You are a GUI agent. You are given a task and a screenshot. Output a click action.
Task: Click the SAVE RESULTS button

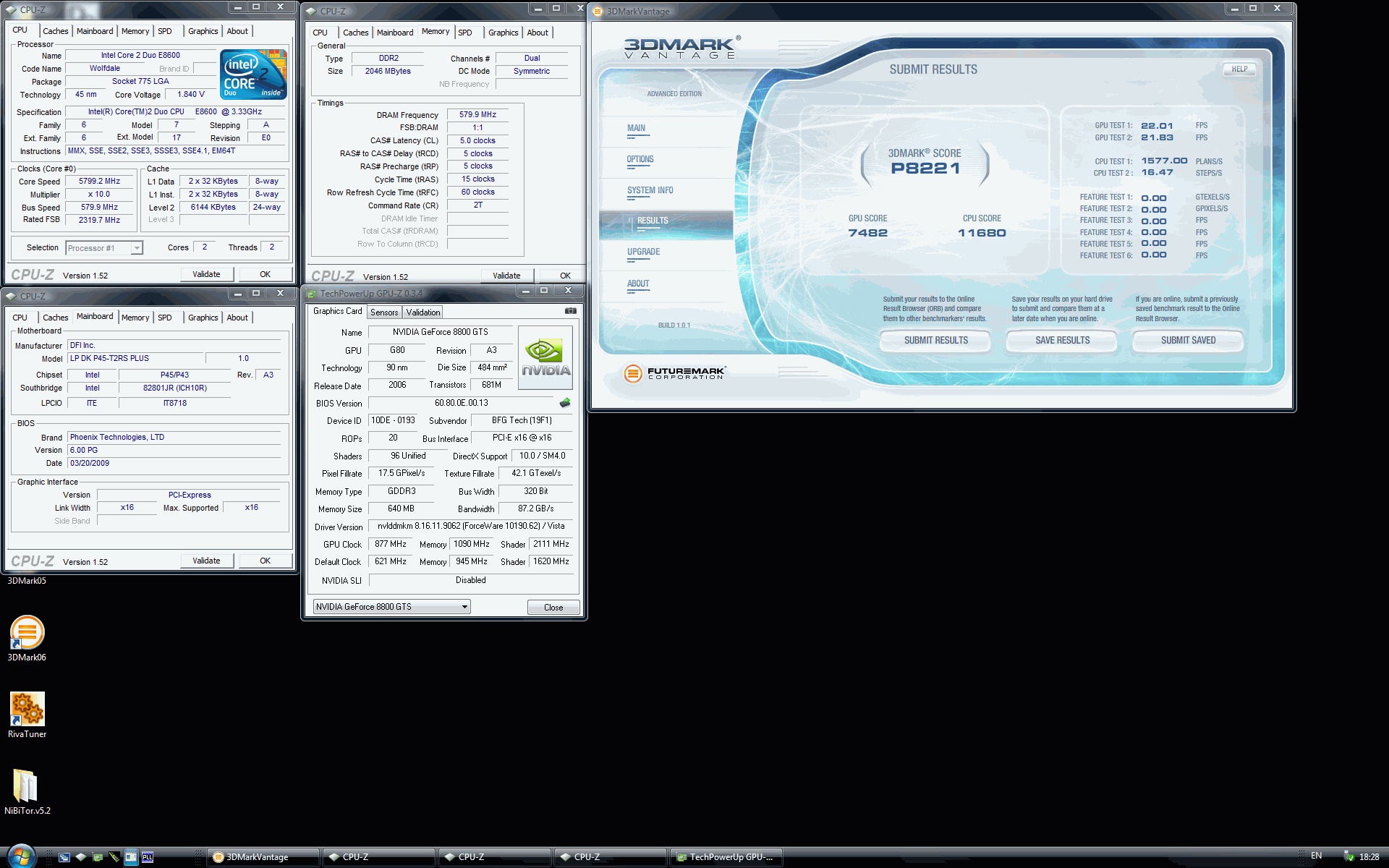[1062, 341]
